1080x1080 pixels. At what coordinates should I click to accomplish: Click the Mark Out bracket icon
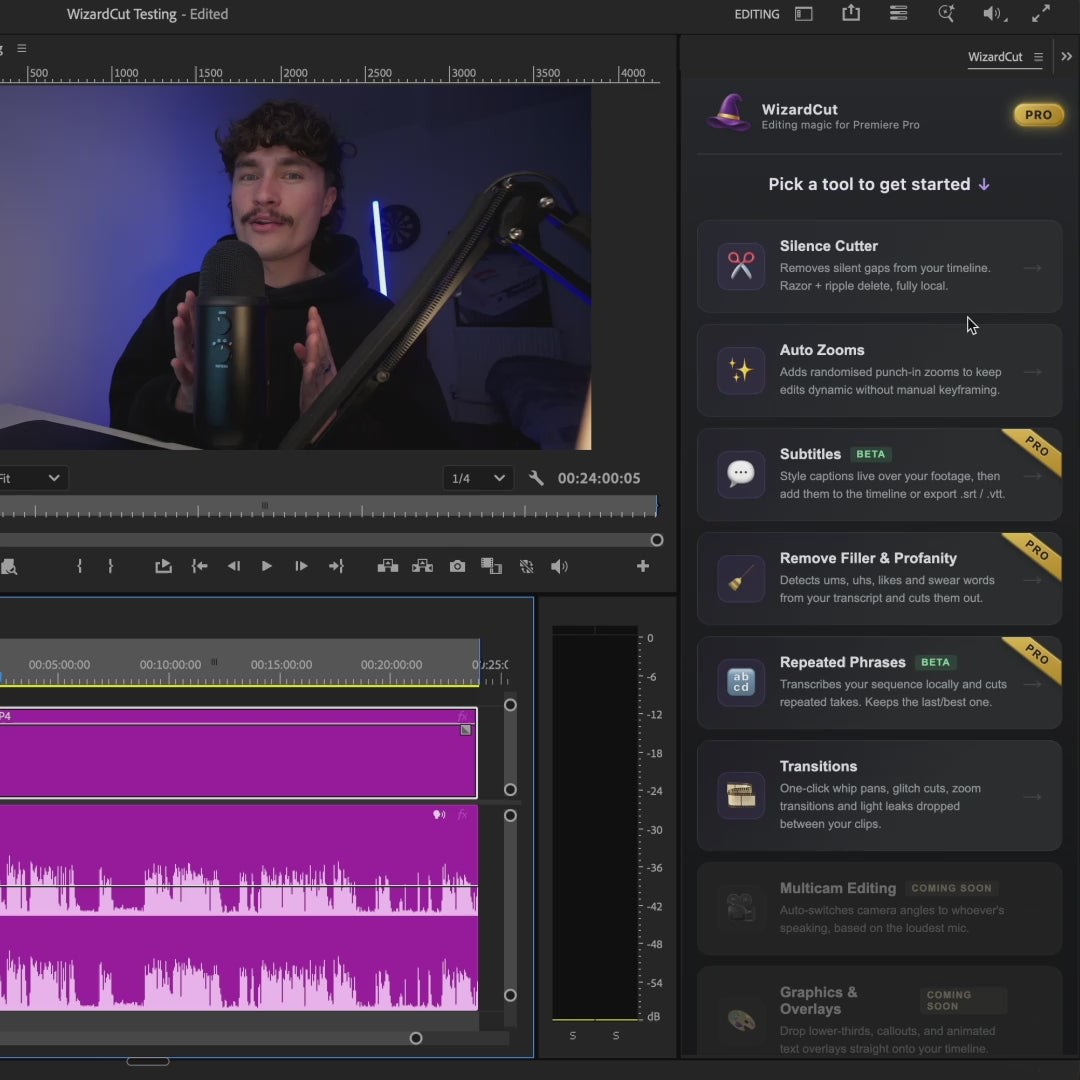[110, 566]
